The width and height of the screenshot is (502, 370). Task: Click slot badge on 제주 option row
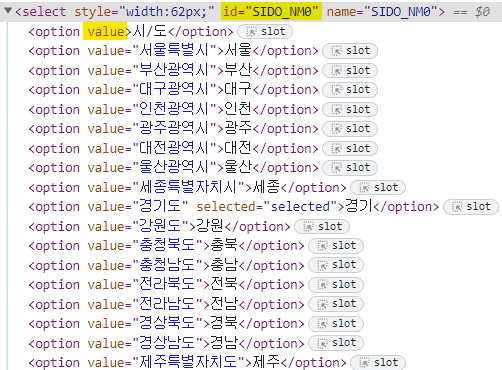[378, 363]
